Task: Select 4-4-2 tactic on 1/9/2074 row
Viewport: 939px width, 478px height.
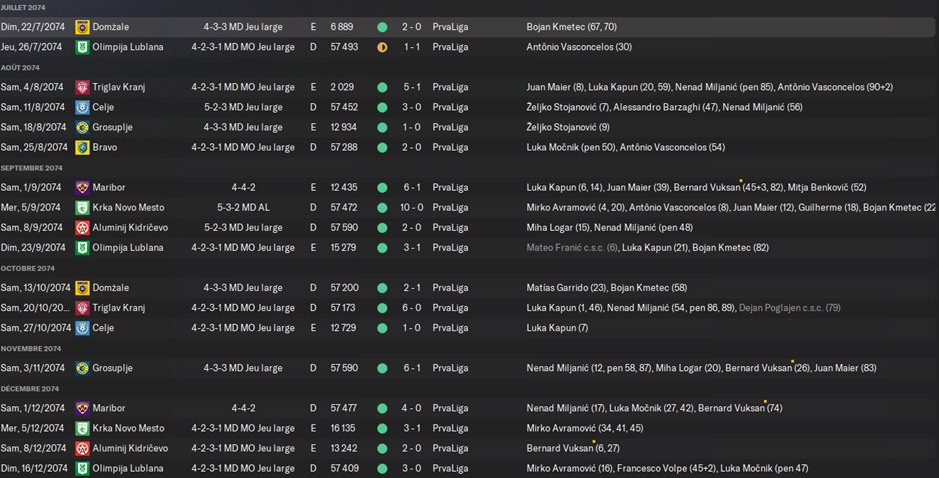Action: pyautogui.click(x=243, y=187)
